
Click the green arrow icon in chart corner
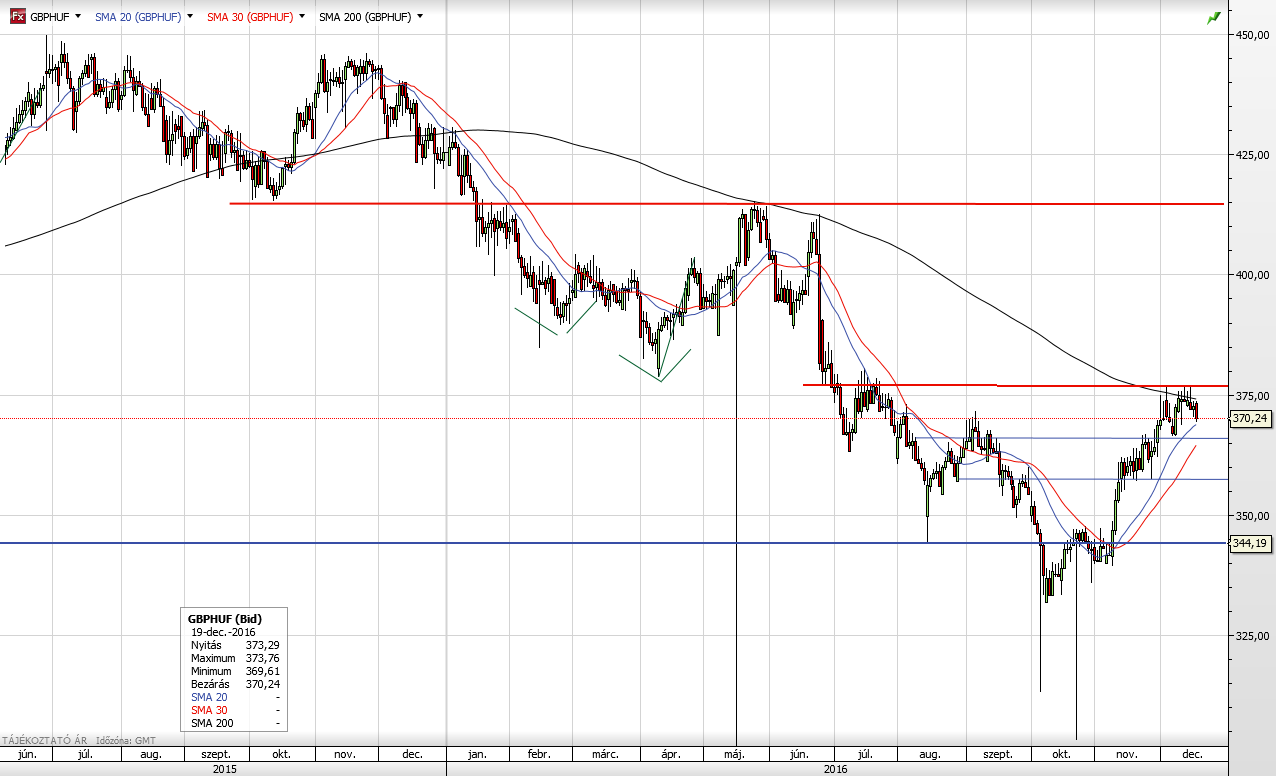coord(1214,17)
